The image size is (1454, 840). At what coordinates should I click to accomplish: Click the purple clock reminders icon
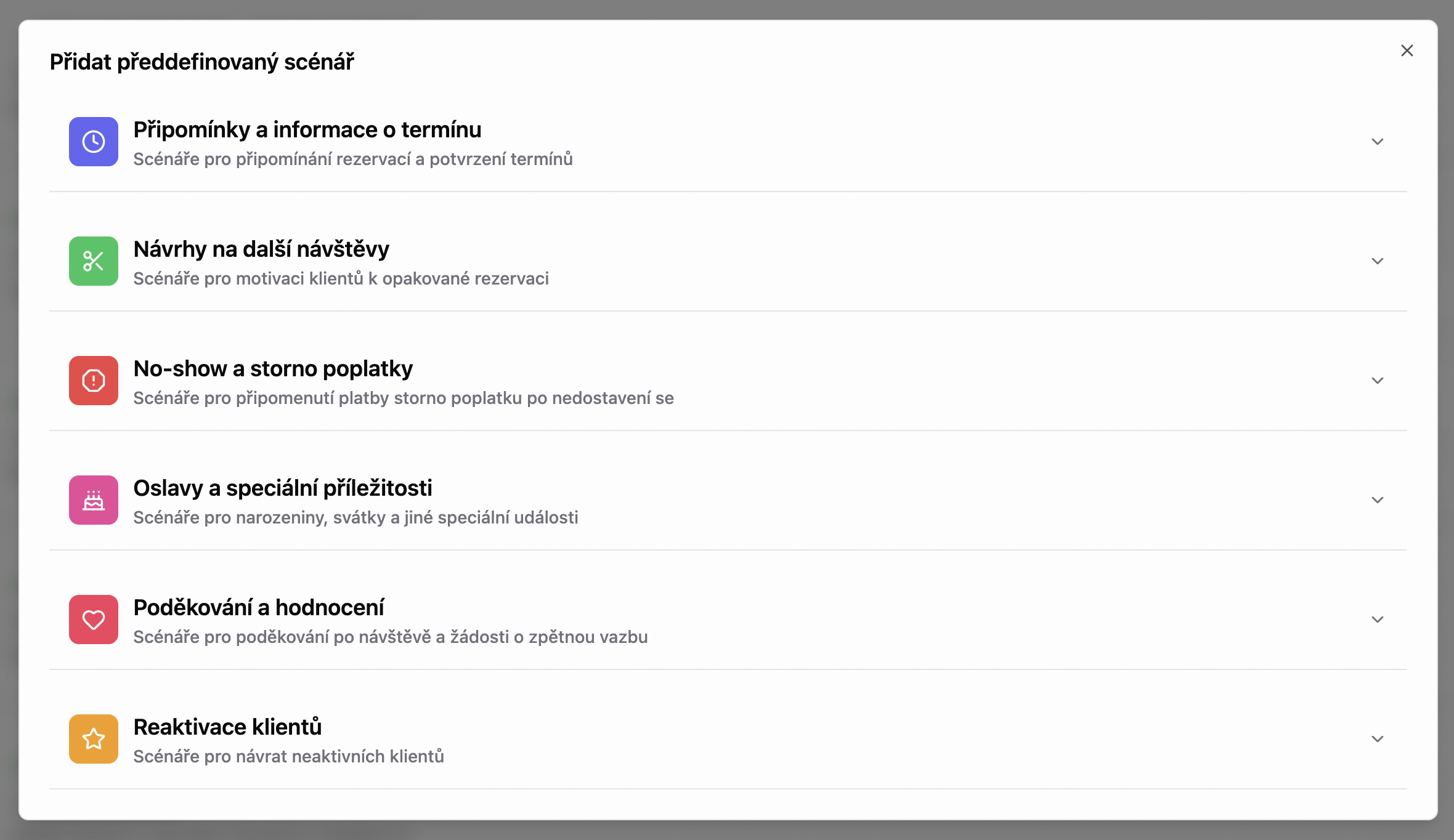[x=94, y=142]
